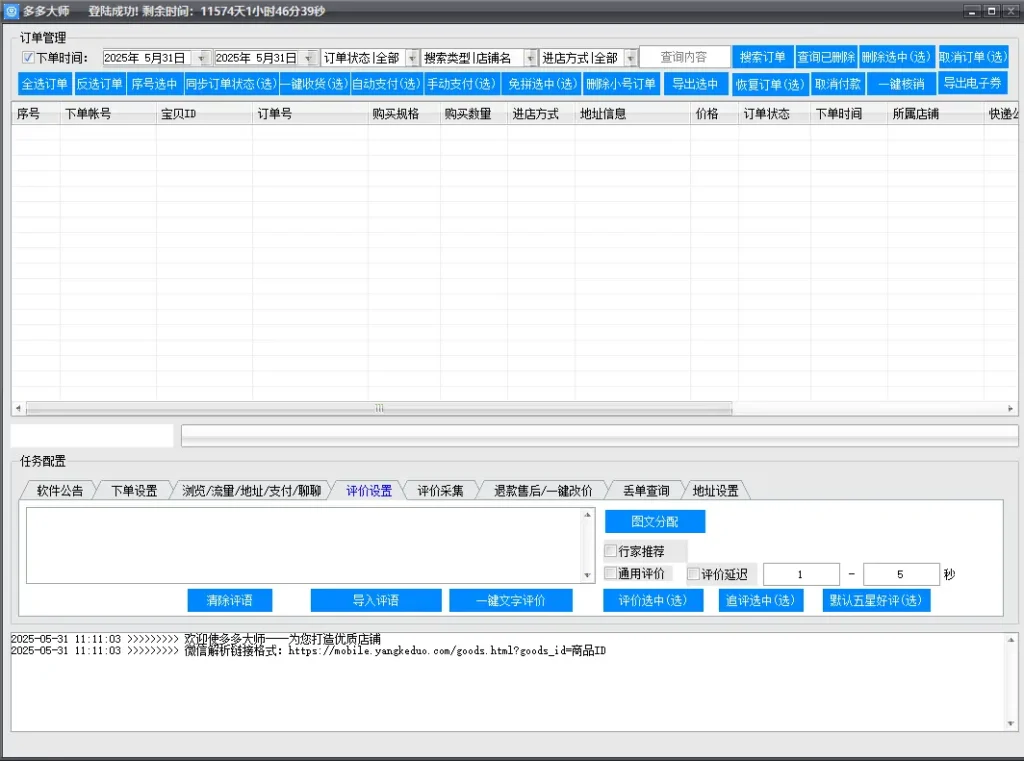The image size is (1024, 761).
Task: Click the 地址信息 column header
Action: click(x=632, y=114)
